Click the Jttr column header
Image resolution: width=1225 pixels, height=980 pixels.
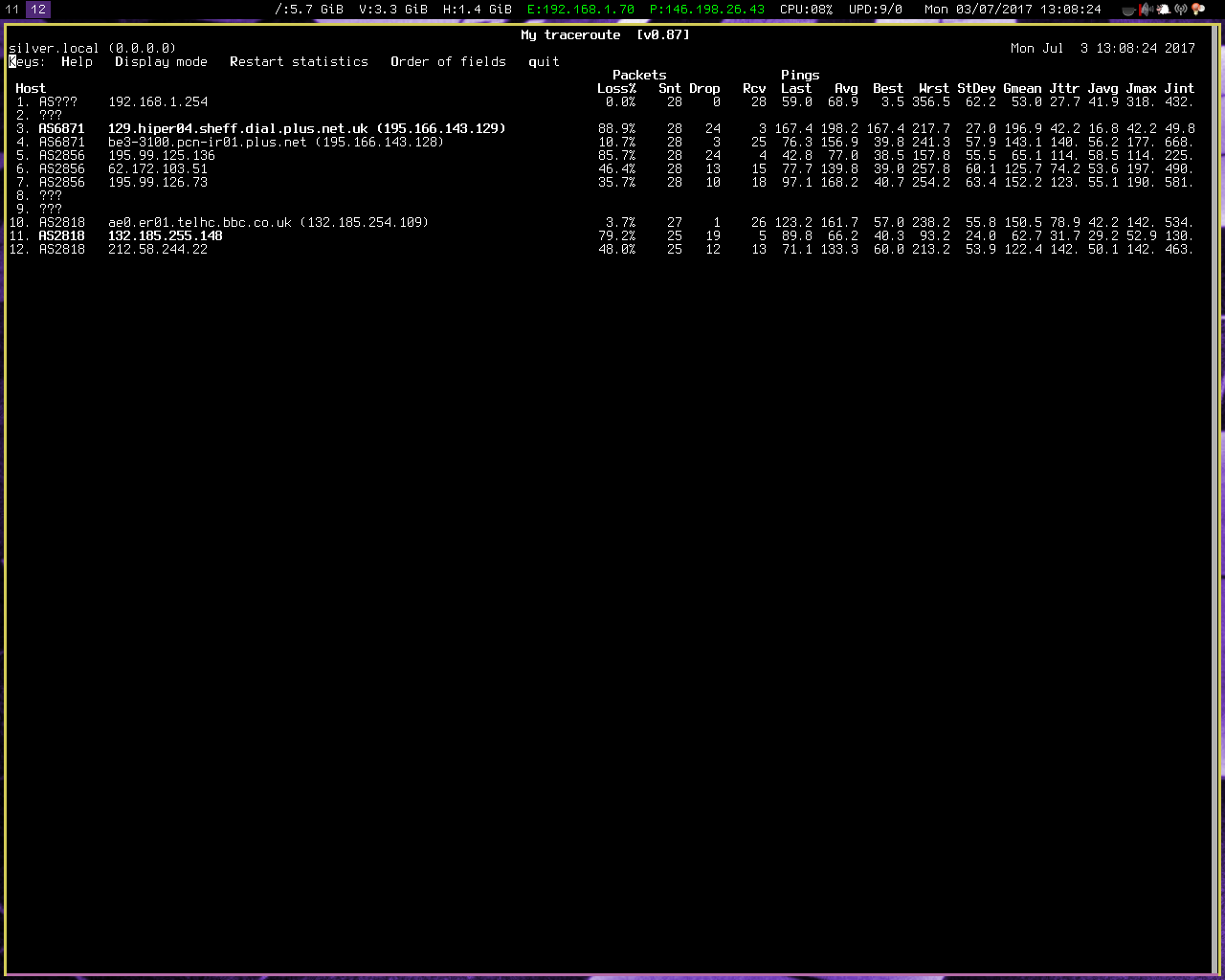(1064, 88)
